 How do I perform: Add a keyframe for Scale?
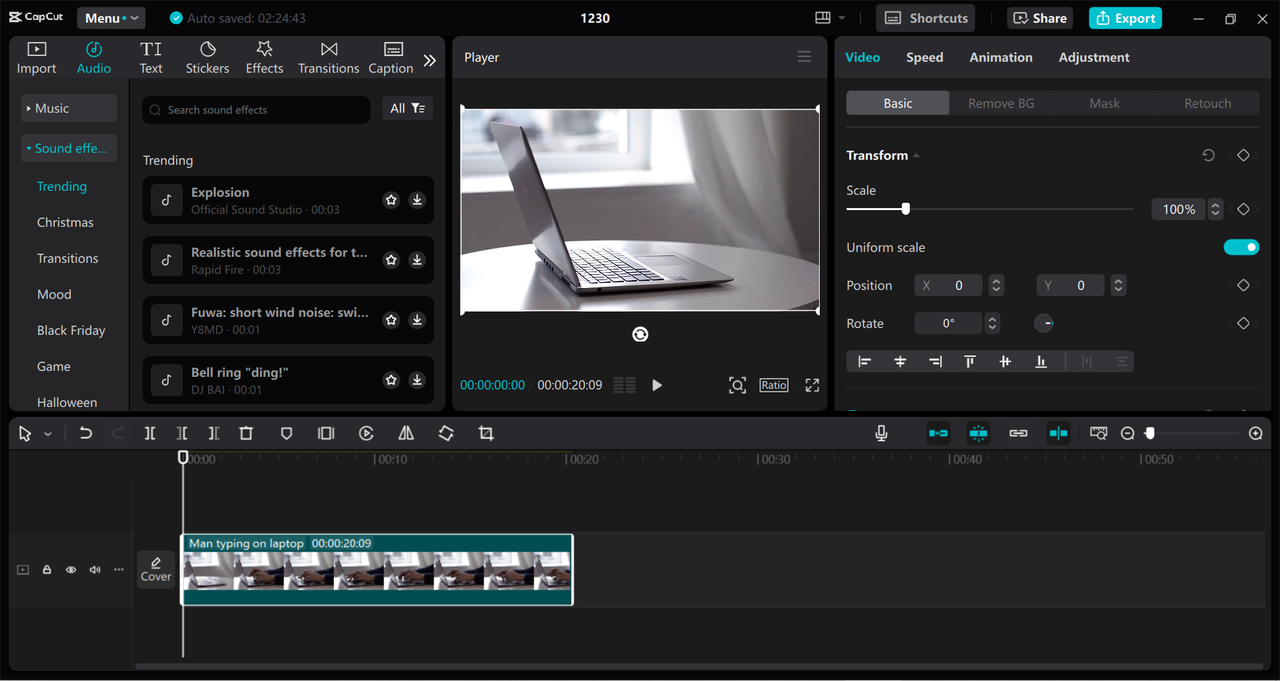tap(1243, 209)
